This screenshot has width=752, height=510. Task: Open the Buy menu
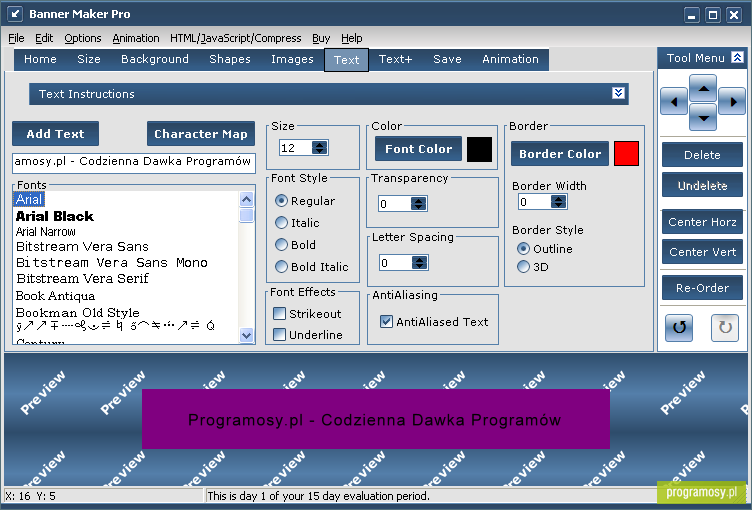(x=321, y=38)
